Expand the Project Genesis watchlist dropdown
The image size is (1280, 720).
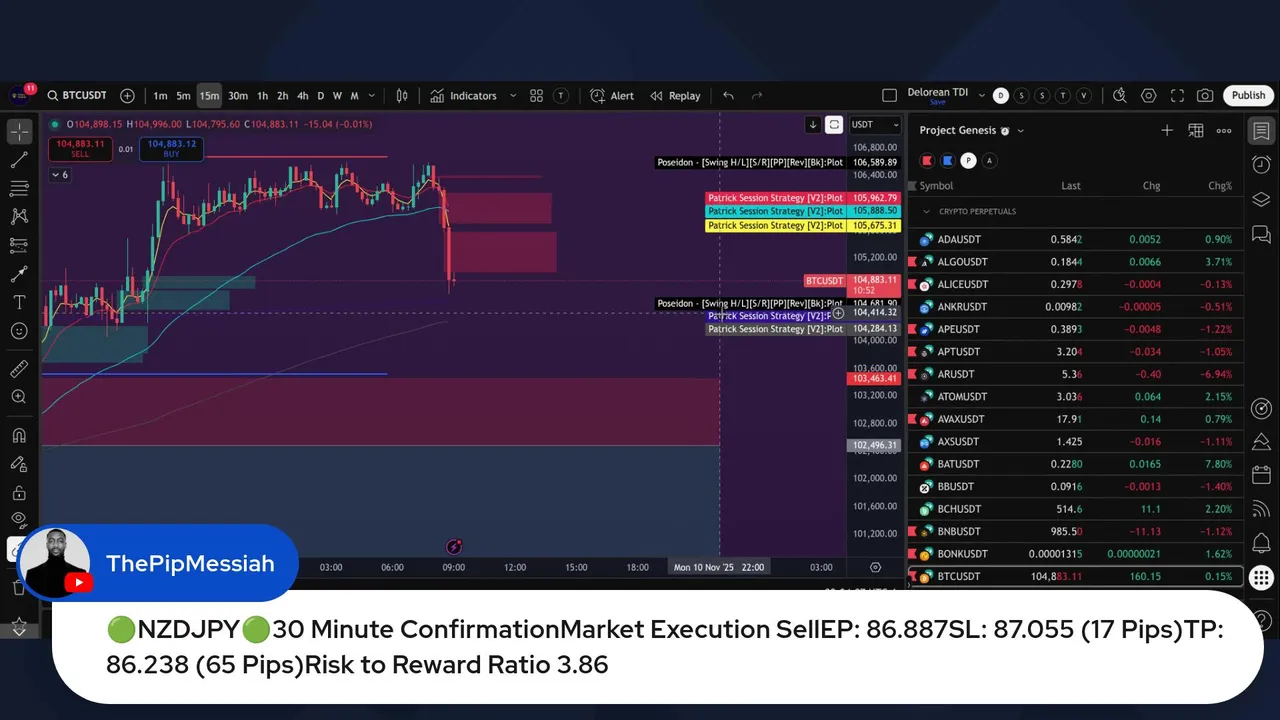(x=1020, y=131)
